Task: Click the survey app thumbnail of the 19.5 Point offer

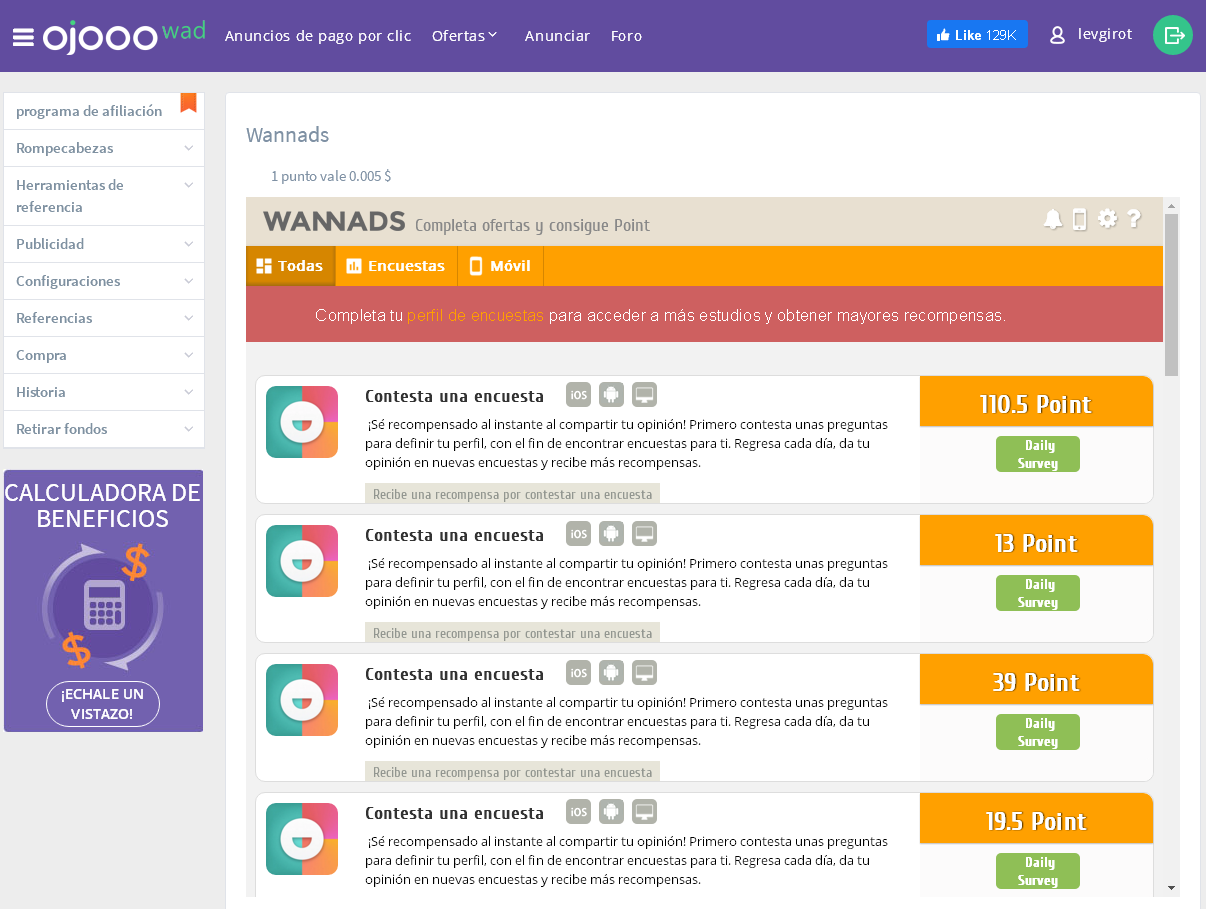Action: point(302,839)
